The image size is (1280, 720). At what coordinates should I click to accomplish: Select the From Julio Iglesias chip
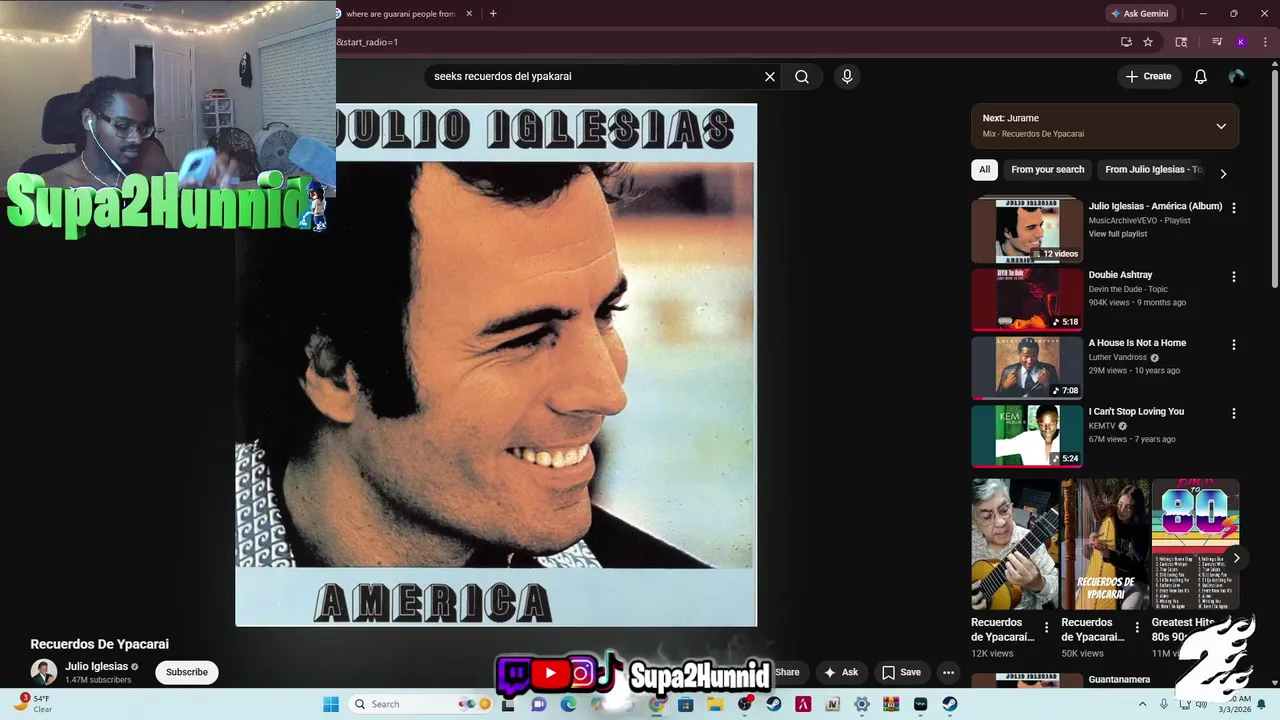coord(1153,170)
